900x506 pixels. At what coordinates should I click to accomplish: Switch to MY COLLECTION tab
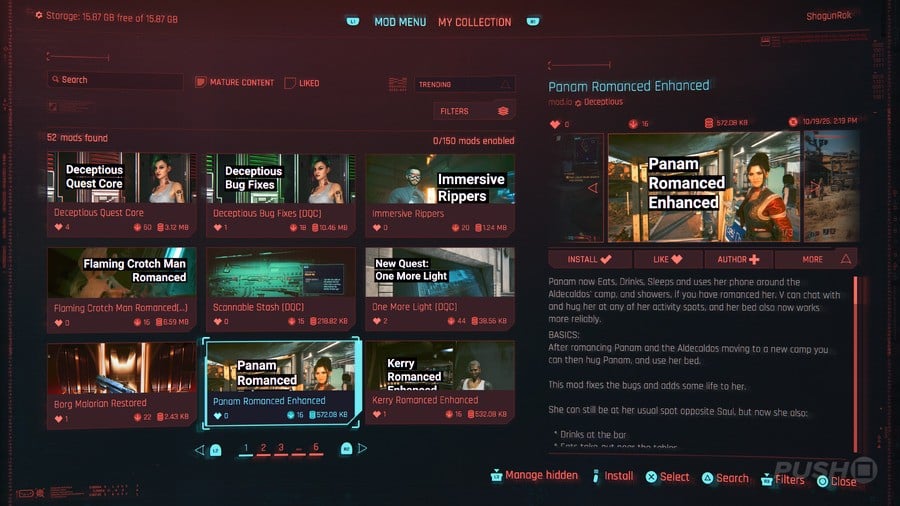474,22
